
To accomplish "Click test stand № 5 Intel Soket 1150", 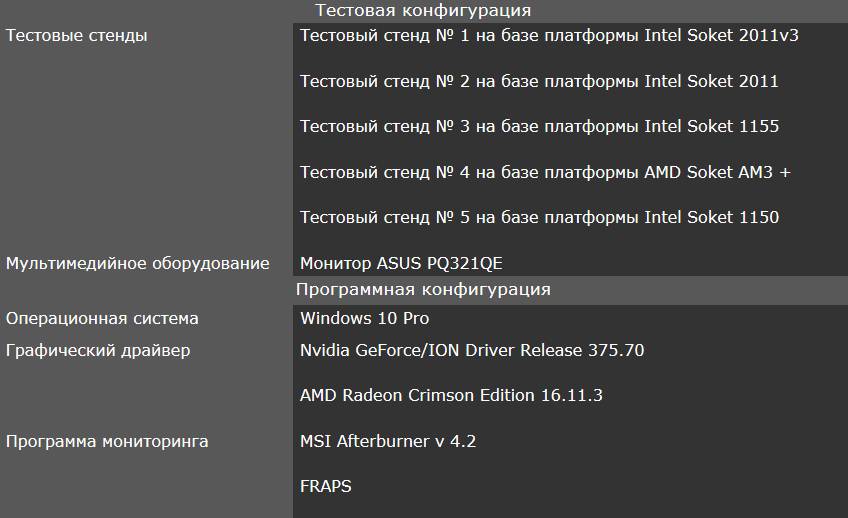I will (x=539, y=217).
